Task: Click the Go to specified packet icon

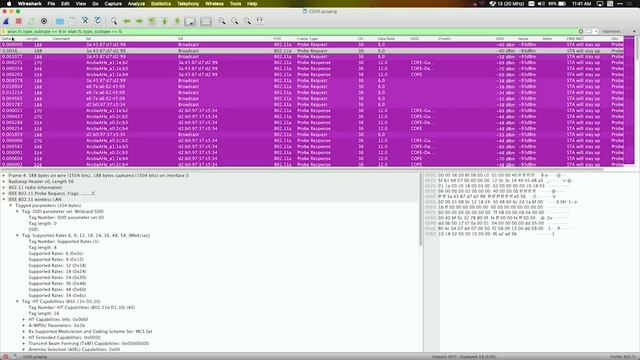Action: point(152,21)
